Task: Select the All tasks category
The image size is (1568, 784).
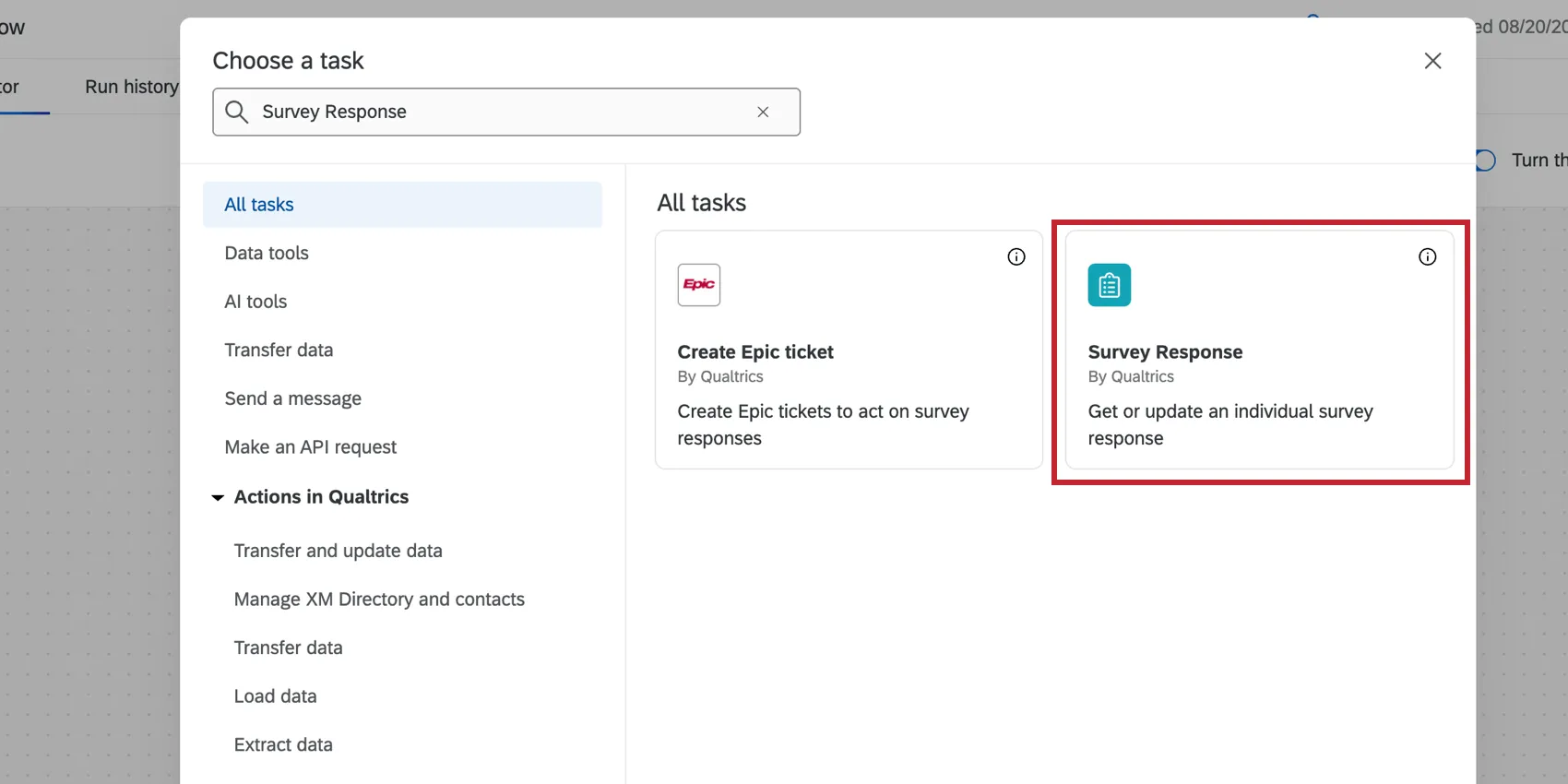Action: tap(259, 205)
